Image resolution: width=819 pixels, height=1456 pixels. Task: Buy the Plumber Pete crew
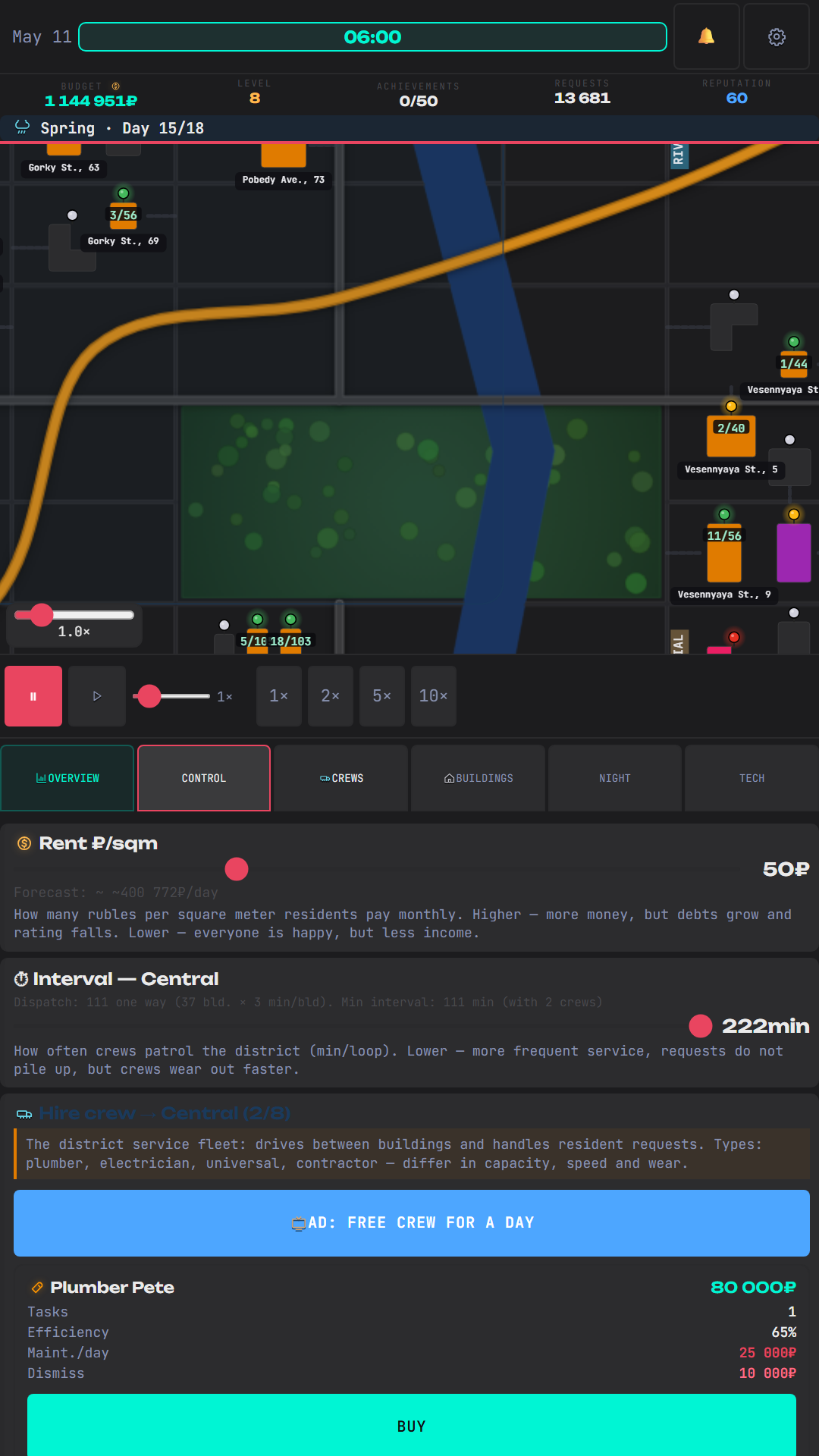[412, 1426]
